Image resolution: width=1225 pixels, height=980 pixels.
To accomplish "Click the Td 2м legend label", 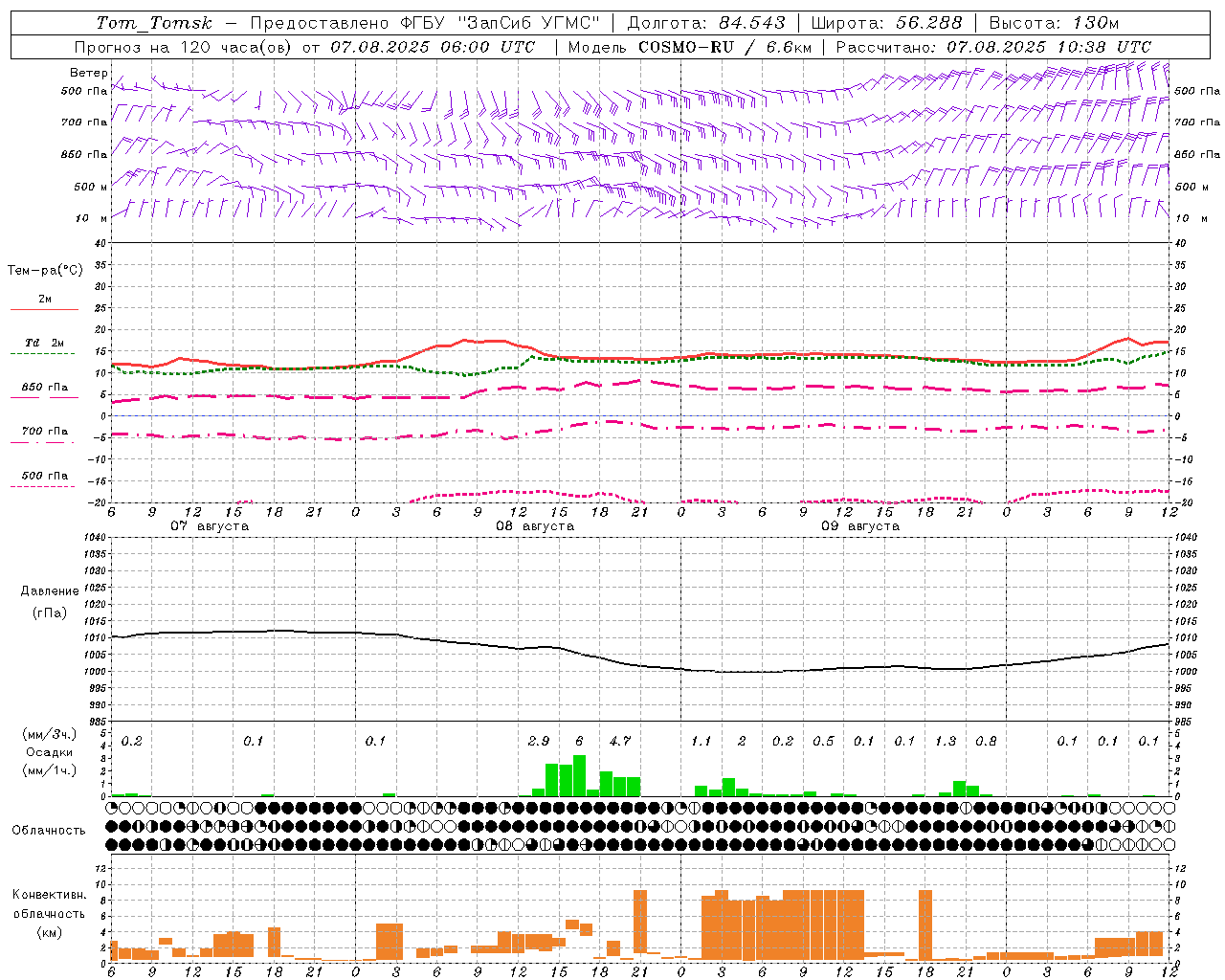I will click(x=44, y=343).
